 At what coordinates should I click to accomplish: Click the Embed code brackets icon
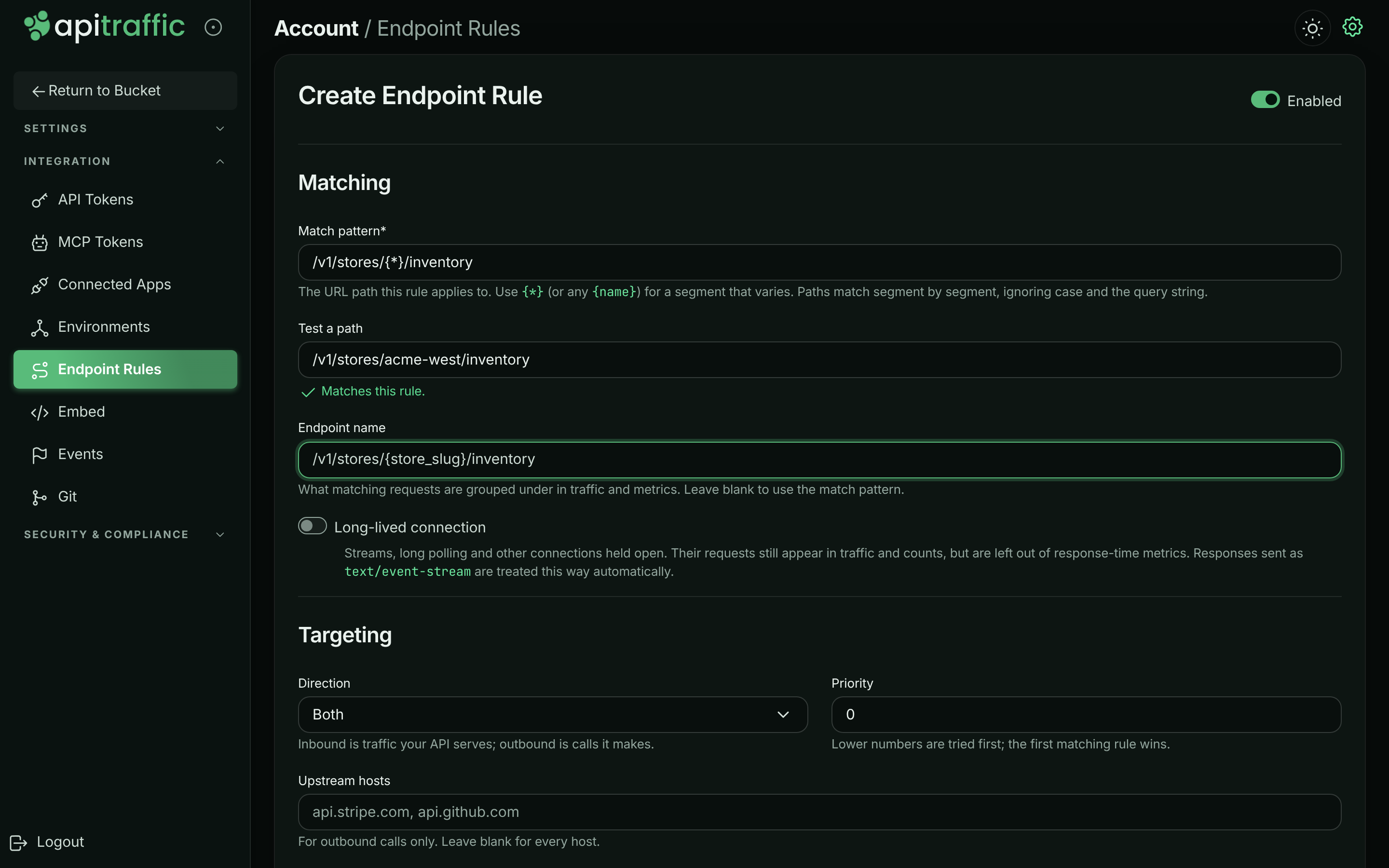pos(39,412)
